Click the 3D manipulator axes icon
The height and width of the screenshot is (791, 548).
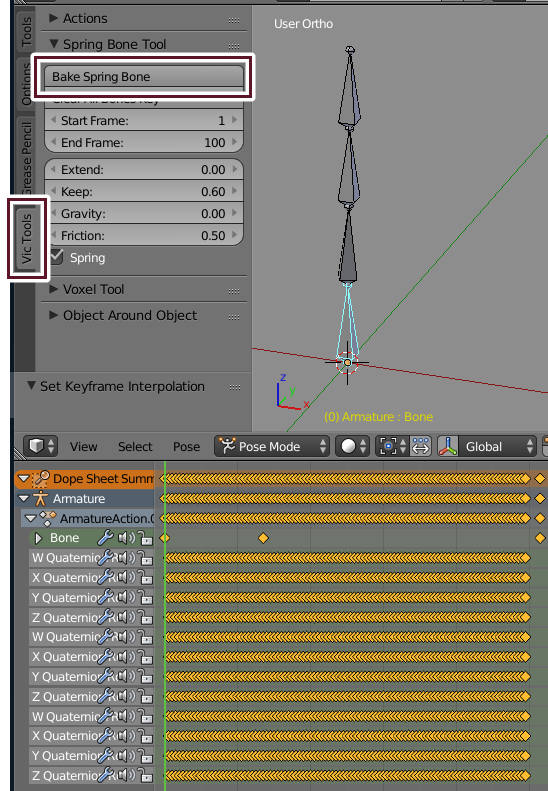448,446
